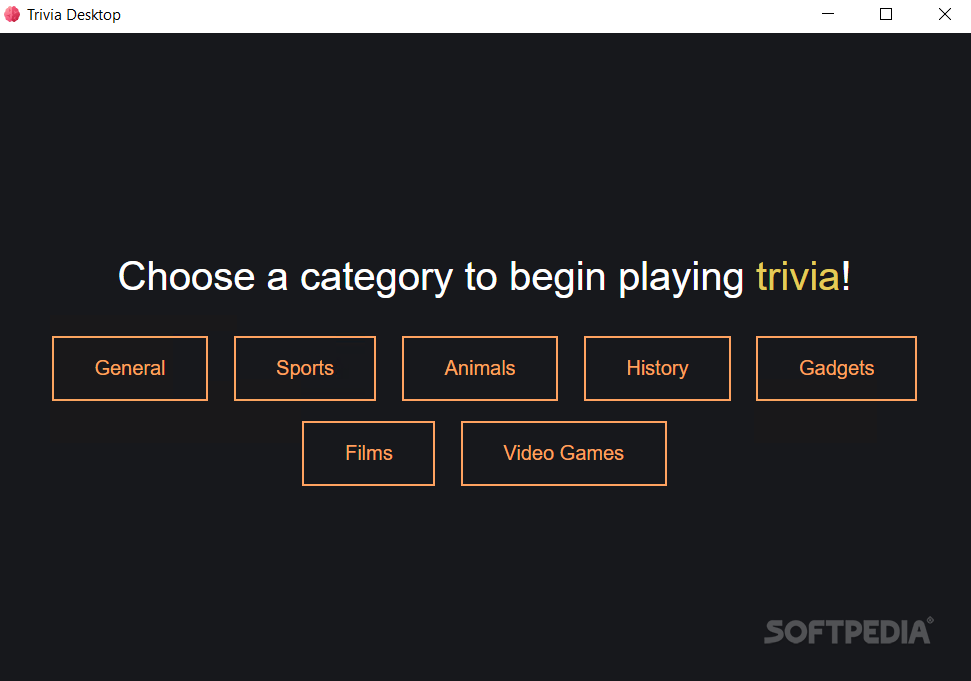
Task: Choose the Animals category
Action: click(x=480, y=368)
